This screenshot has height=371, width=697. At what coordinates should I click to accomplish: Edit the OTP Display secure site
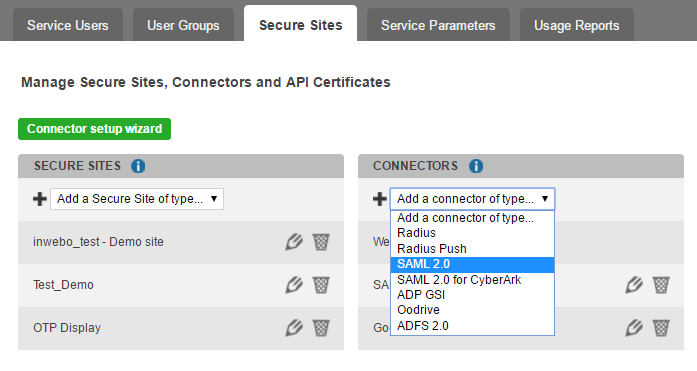tap(294, 328)
